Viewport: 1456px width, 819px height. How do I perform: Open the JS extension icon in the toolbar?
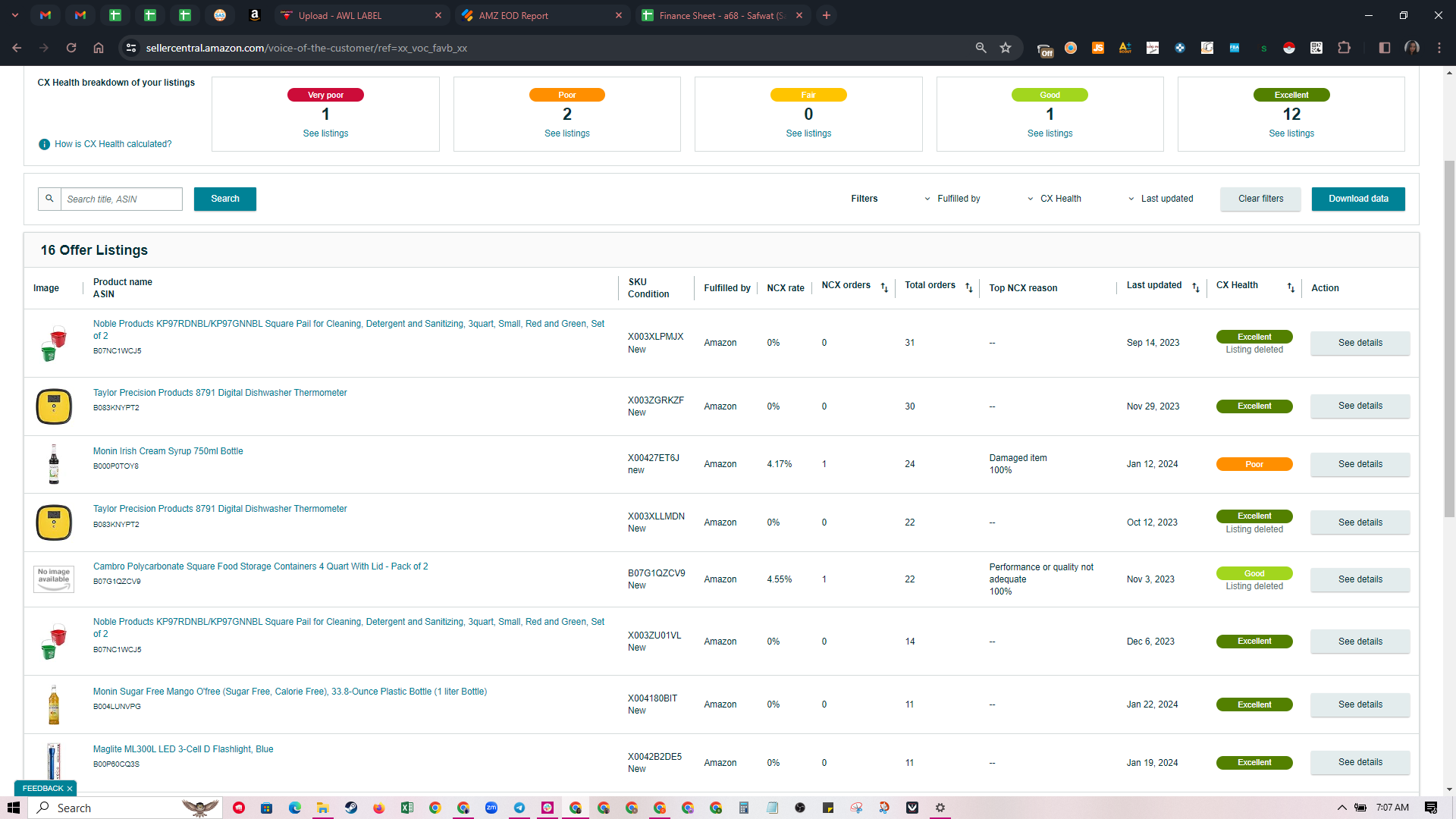point(1098,48)
